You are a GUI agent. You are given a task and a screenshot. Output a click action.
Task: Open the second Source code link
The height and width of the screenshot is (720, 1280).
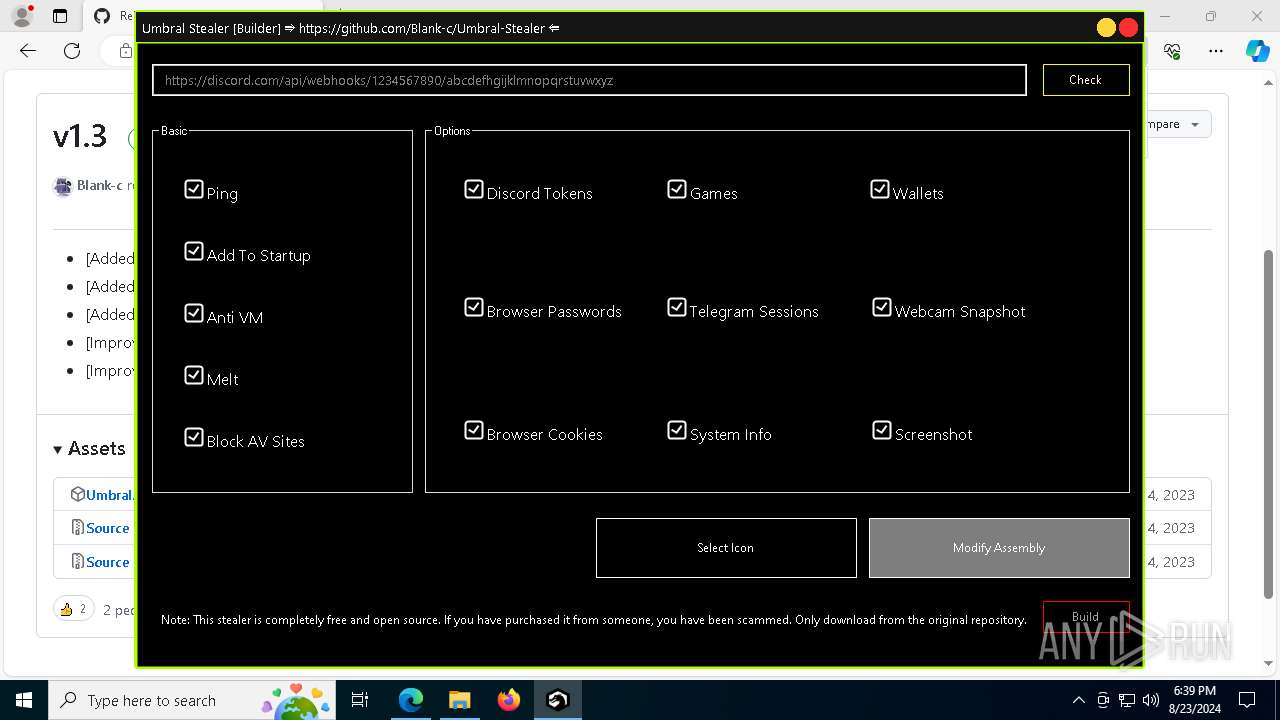pyautogui.click(x=108, y=562)
